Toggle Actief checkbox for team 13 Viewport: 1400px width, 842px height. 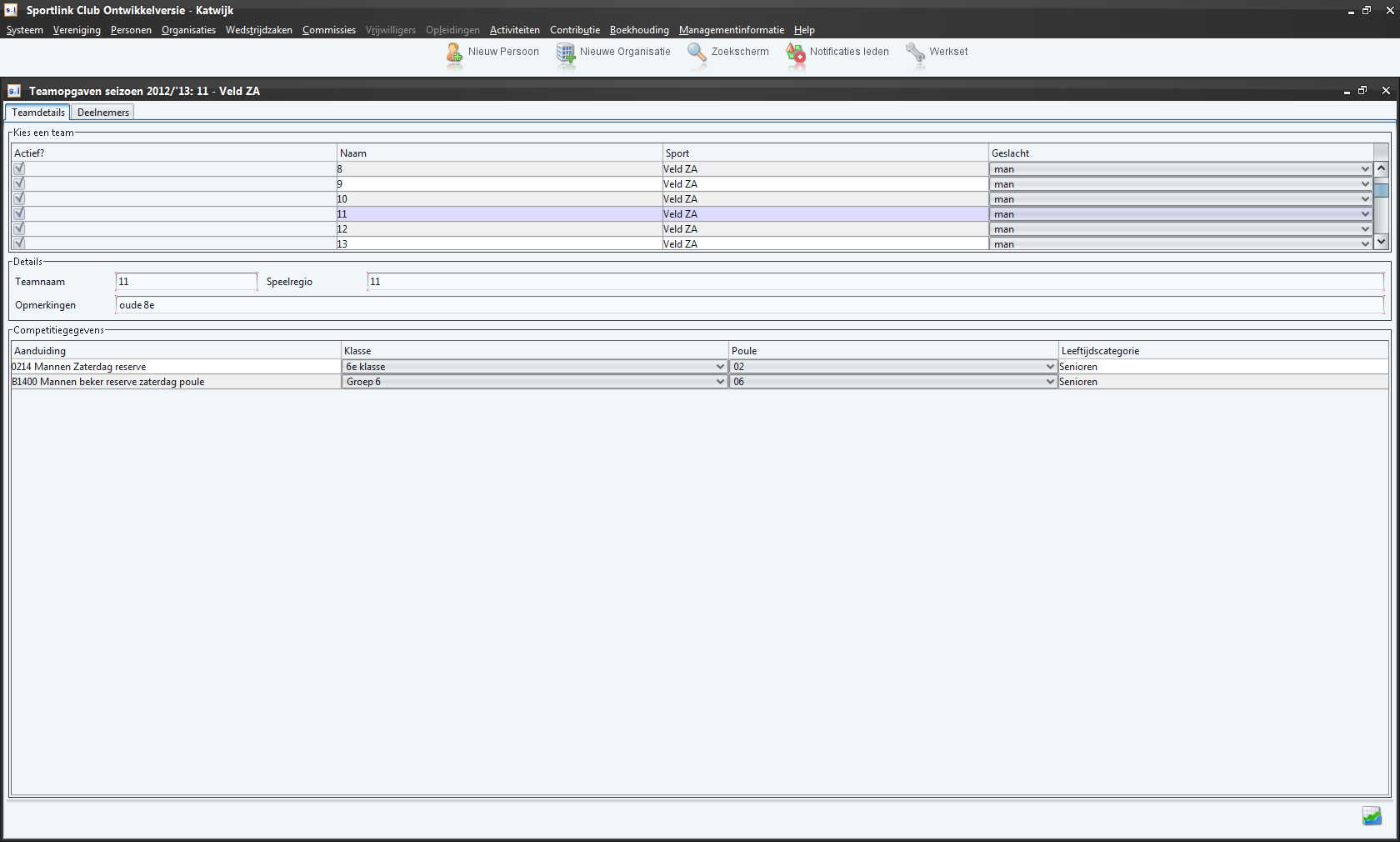click(19, 243)
